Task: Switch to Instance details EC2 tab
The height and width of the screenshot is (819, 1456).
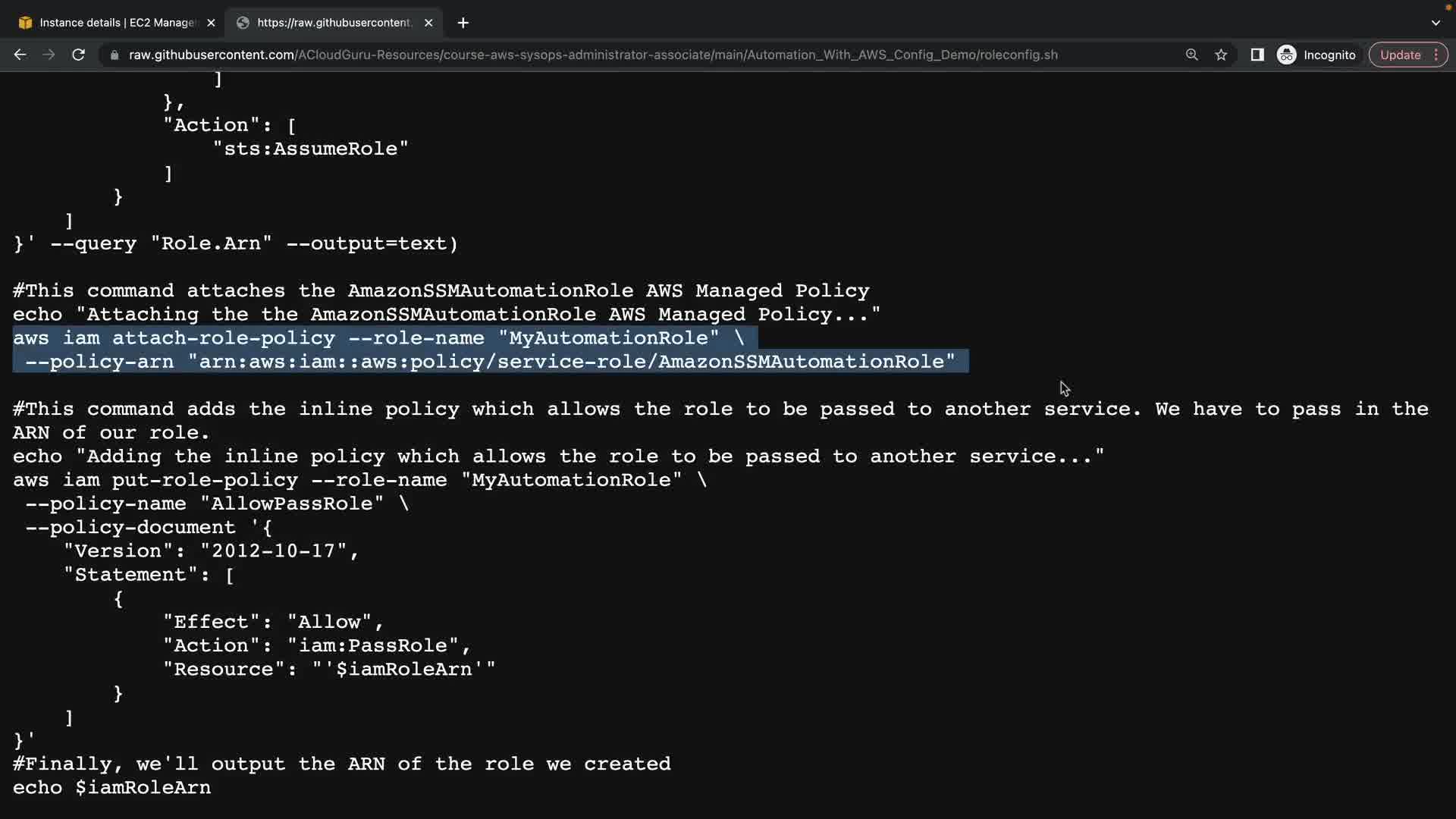Action: 118,23
